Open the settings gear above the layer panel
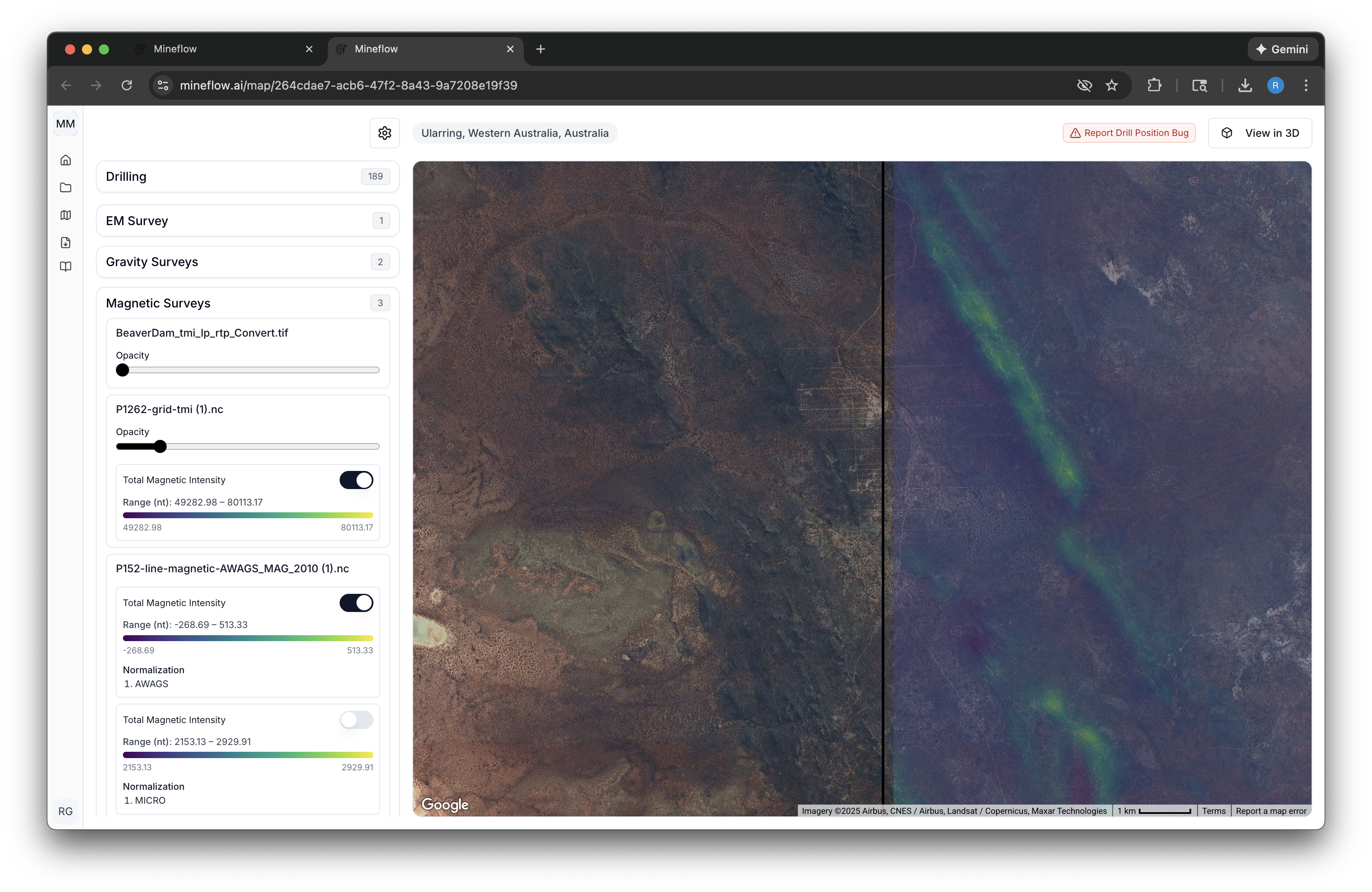This screenshot has width=1372, height=892. [384, 133]
